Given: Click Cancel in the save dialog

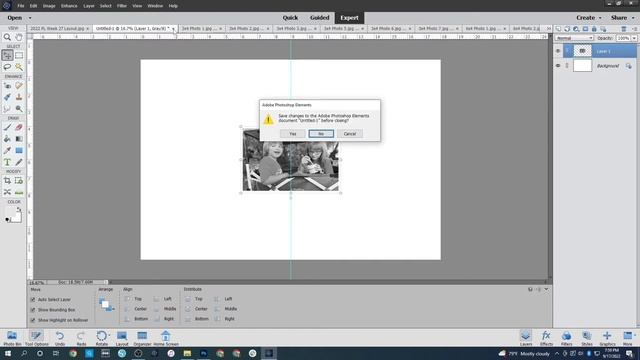Looking at the screenshot, I should click(350, 134).
